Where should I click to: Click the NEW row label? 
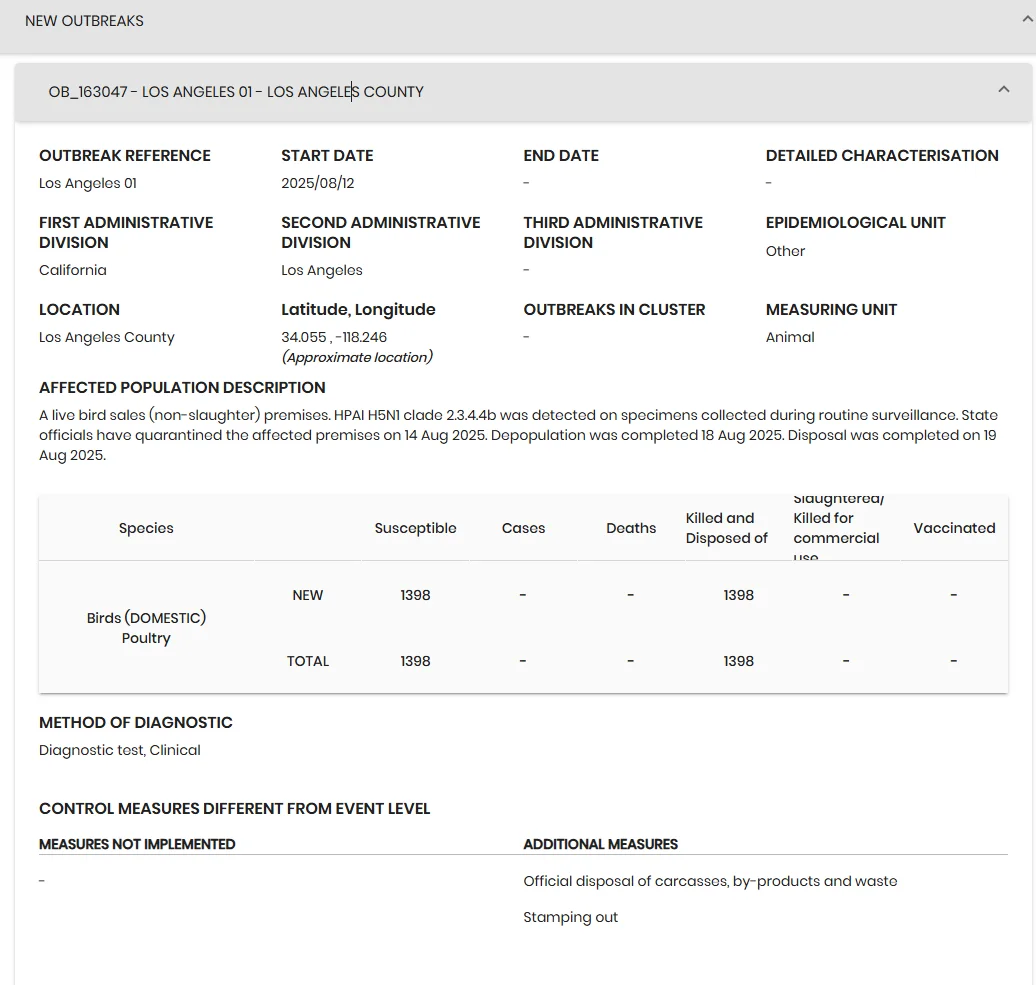pyautogui.click(x=308, y=595)
